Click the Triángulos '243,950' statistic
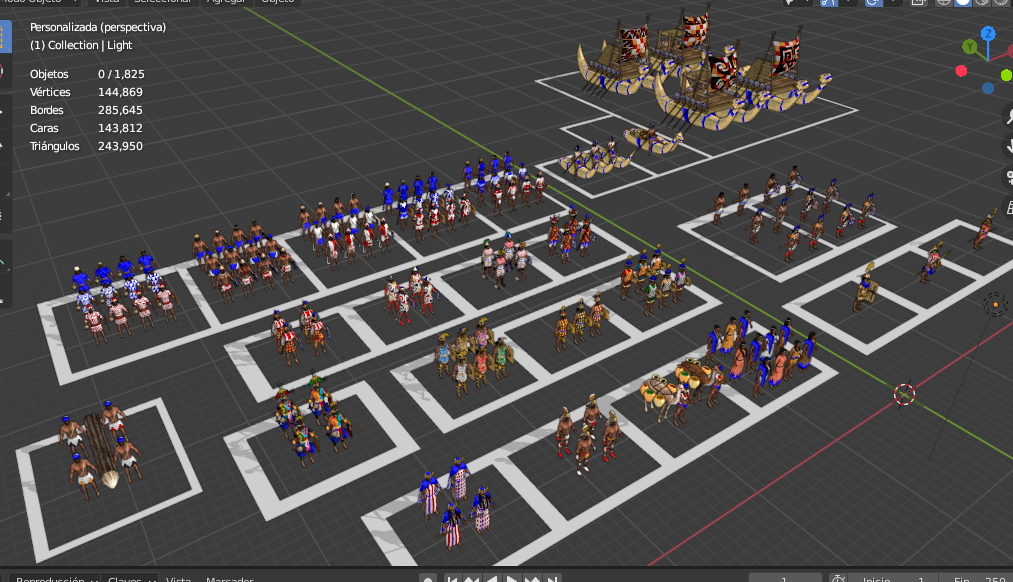 coord(120,147)
